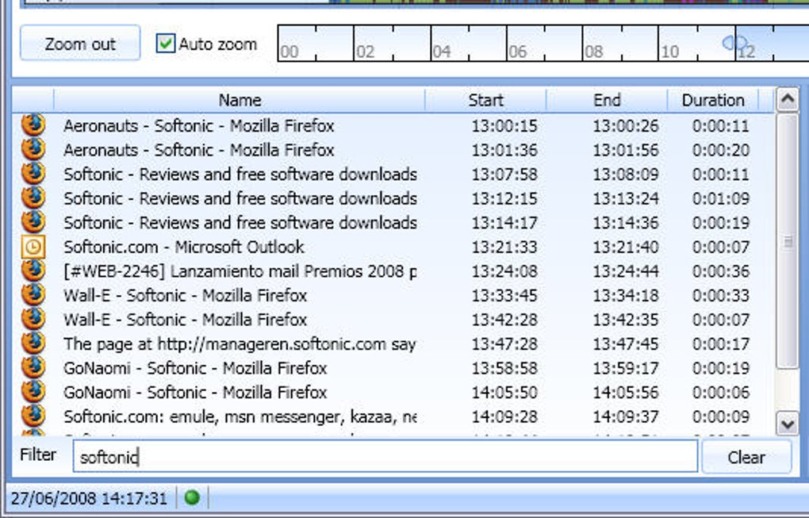Click Firefox icon of Aeronauts row starting 13:00:15
Image resolution: width=809 pixels, height=518 pixels.
click(33, 125)
